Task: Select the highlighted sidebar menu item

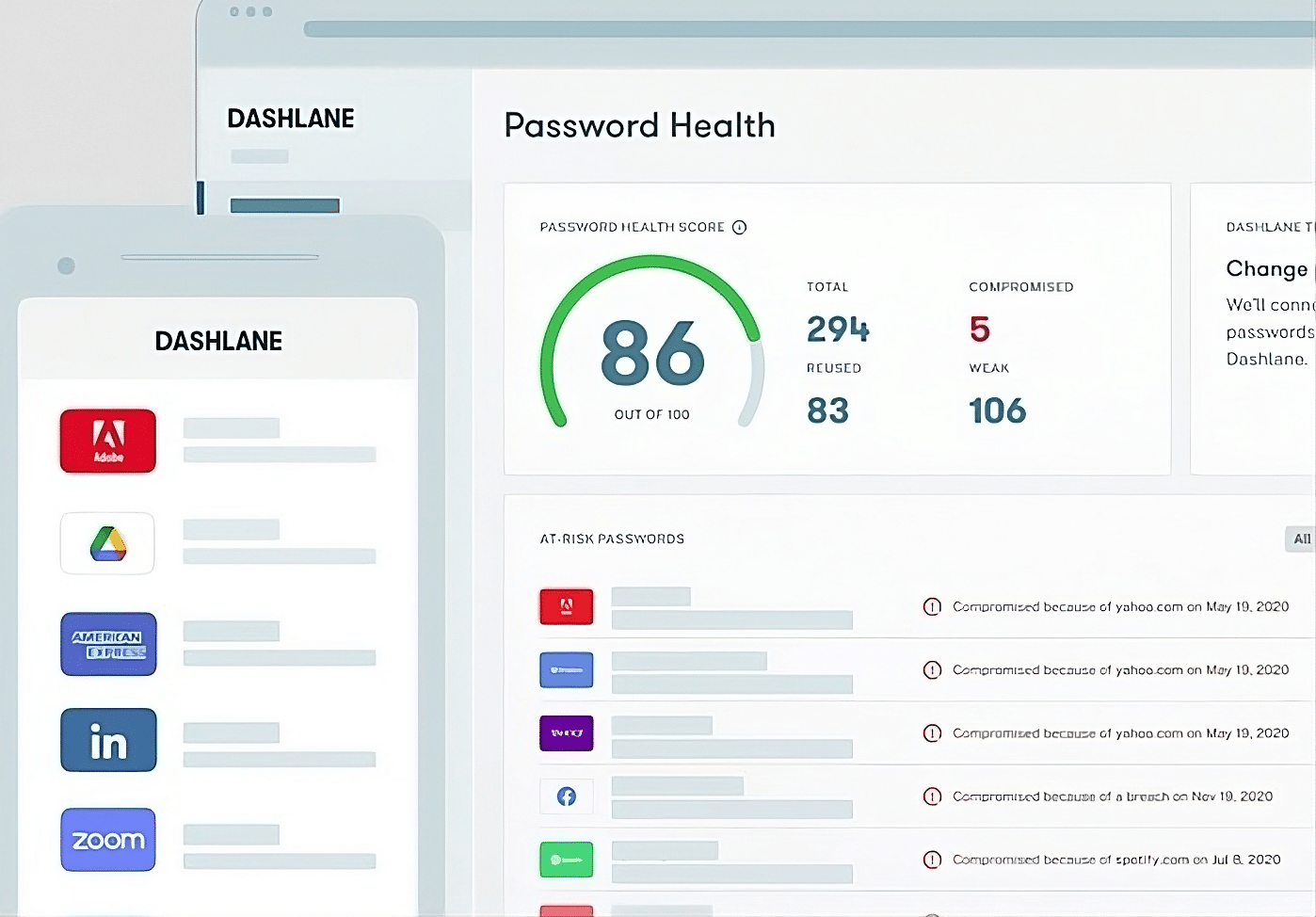Action: click(x=284, y=205)
